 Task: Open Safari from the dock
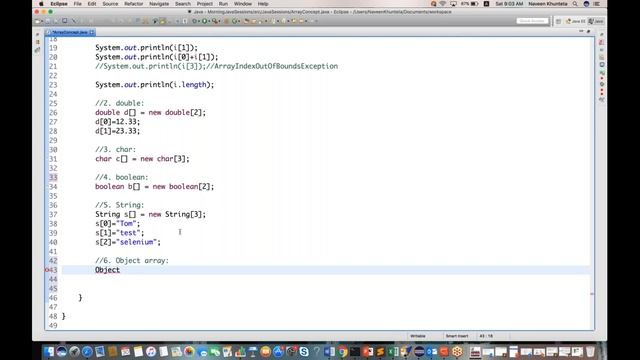click(x=87, y=351)
